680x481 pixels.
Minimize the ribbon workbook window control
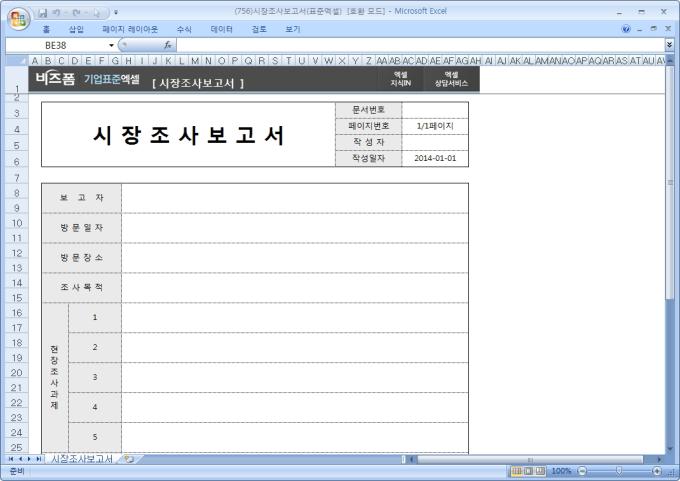point(640,29)
